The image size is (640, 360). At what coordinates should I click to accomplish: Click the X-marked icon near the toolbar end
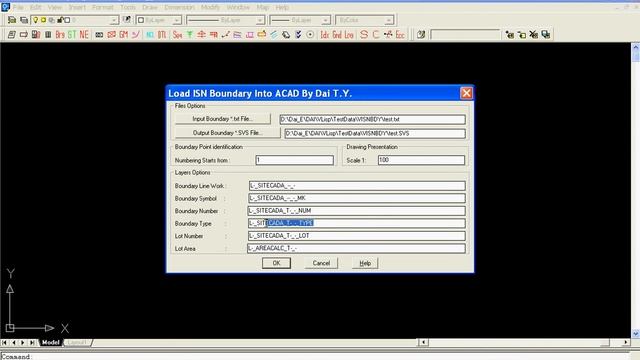[x=534, y=35]
